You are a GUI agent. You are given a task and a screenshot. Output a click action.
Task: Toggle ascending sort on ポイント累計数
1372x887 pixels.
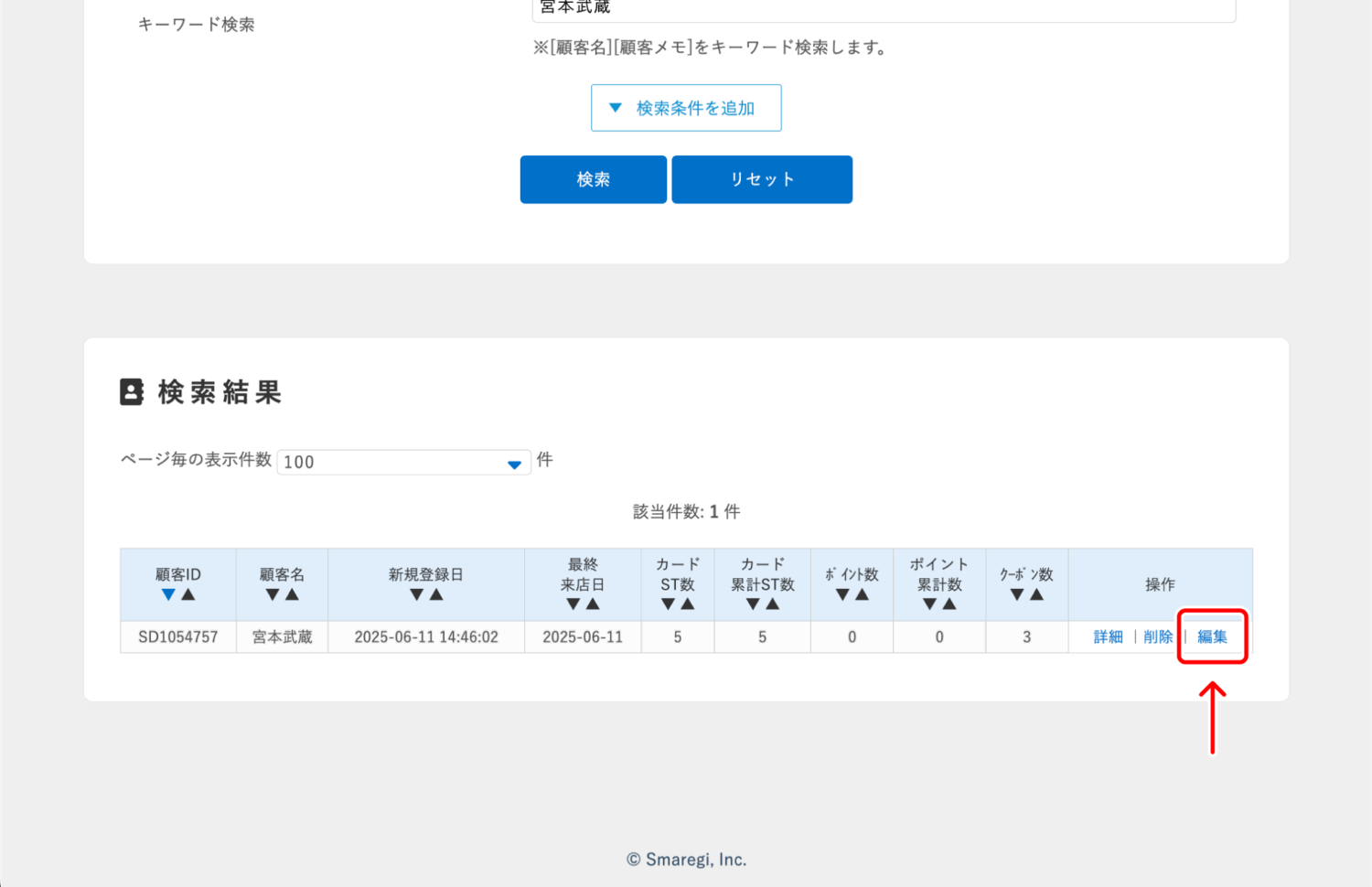948,604
